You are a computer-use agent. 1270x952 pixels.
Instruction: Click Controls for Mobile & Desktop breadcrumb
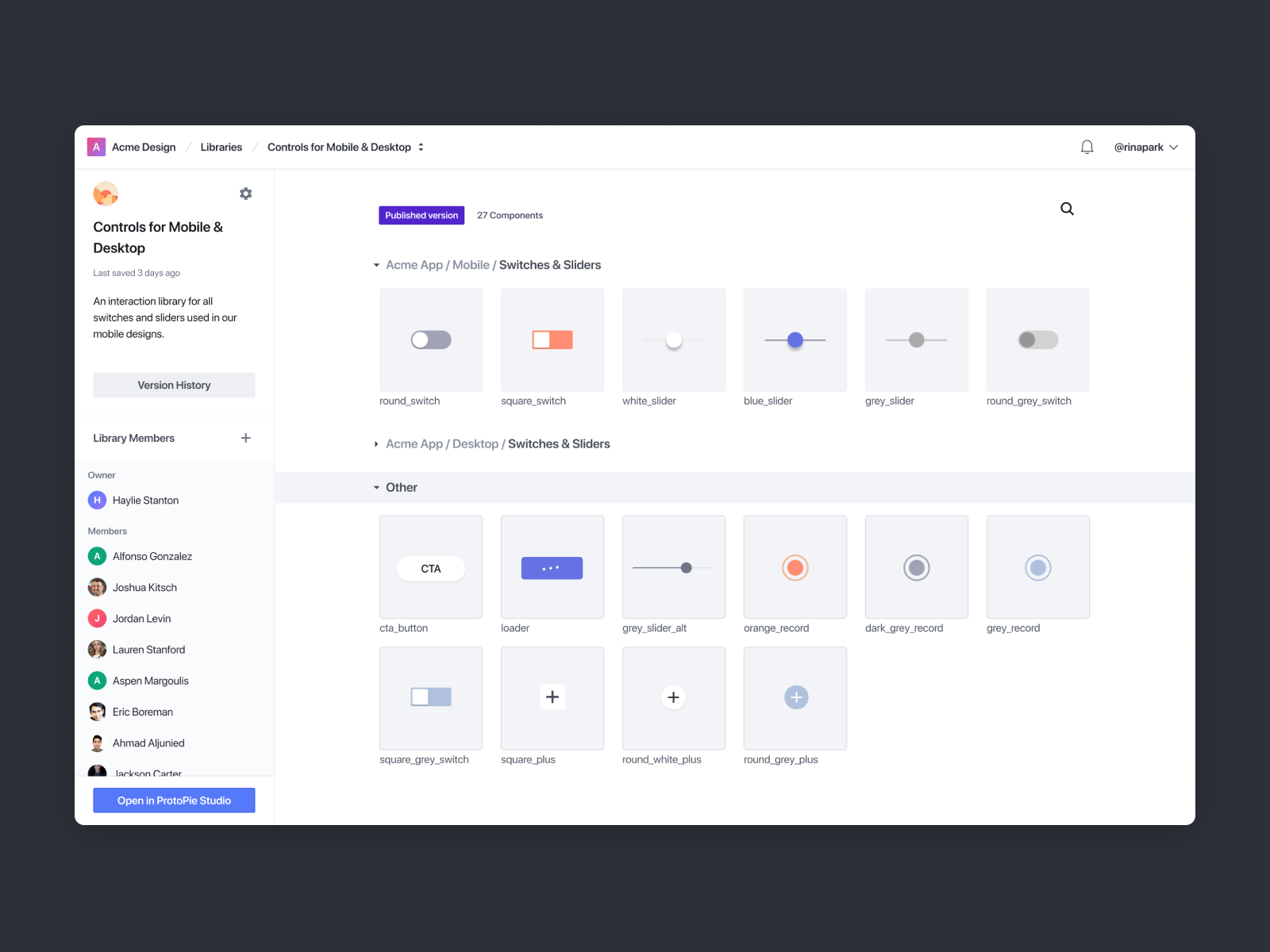[x=339, y=147]
